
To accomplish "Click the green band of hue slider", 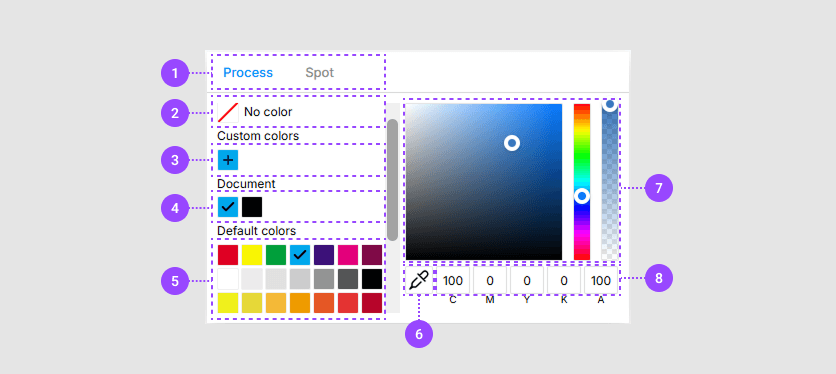I will (582, 154).
